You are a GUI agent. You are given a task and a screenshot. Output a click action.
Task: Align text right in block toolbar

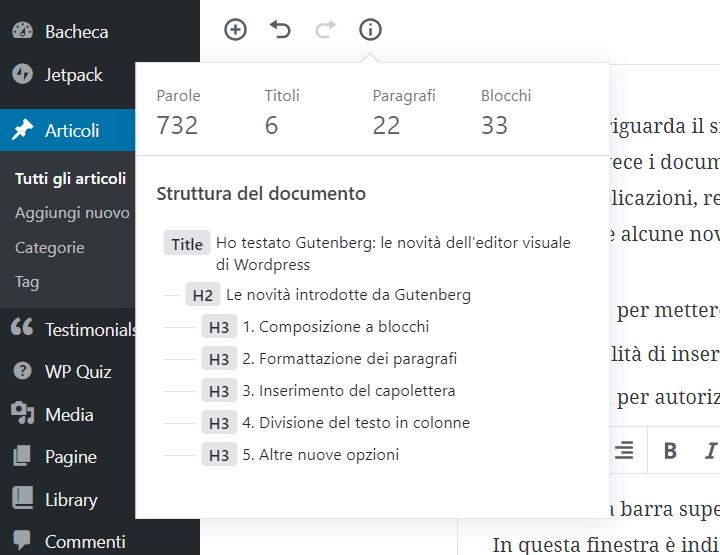624,450
